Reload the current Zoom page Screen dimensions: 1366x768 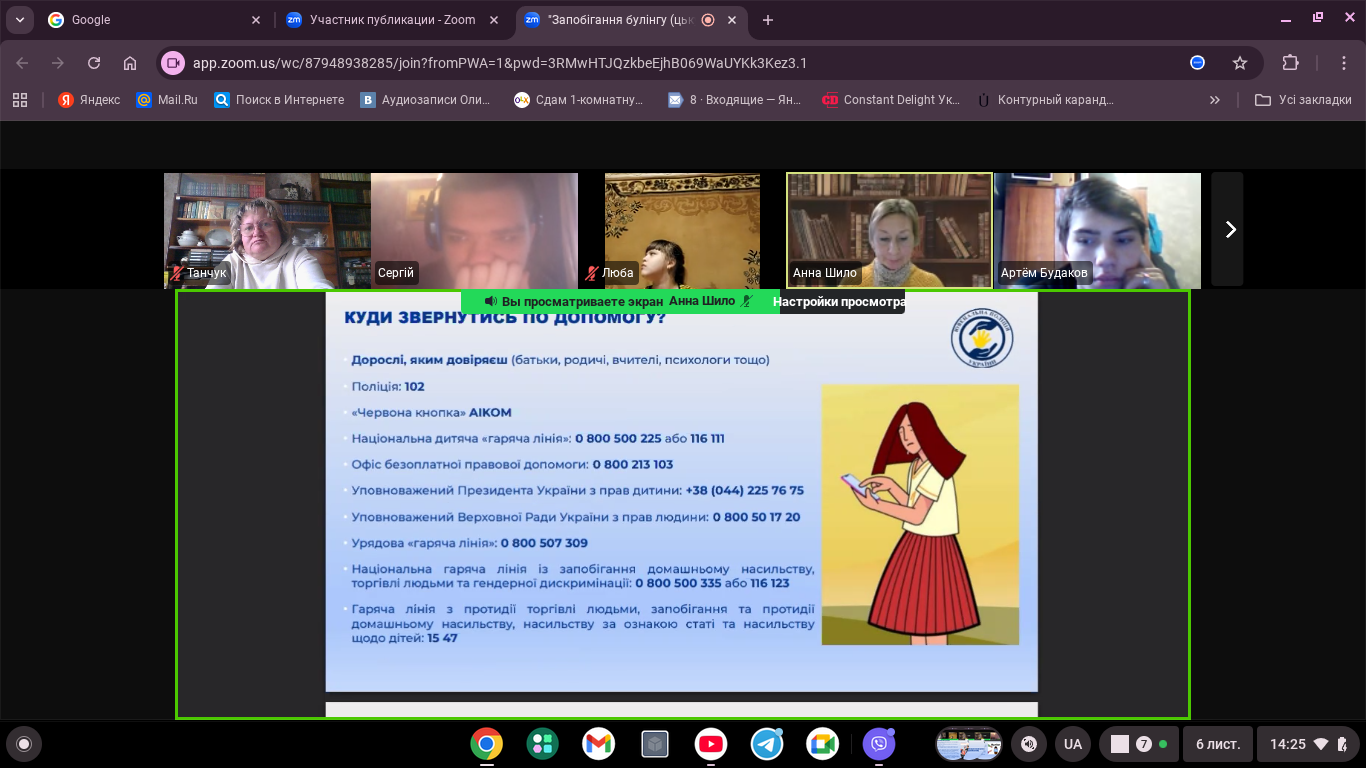[x=94, y=63]
